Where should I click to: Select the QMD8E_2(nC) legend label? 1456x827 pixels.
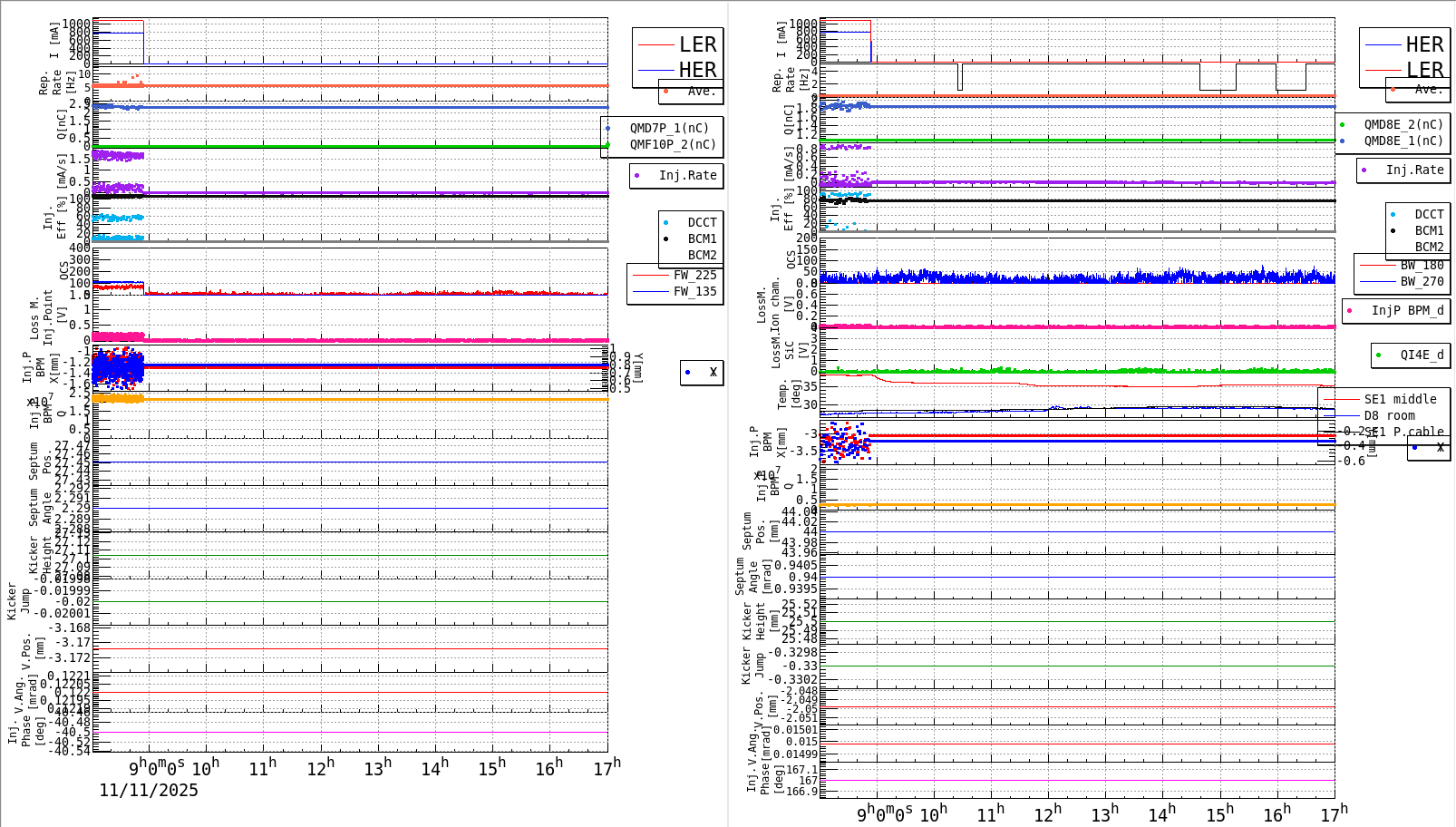click(1403, 124)
